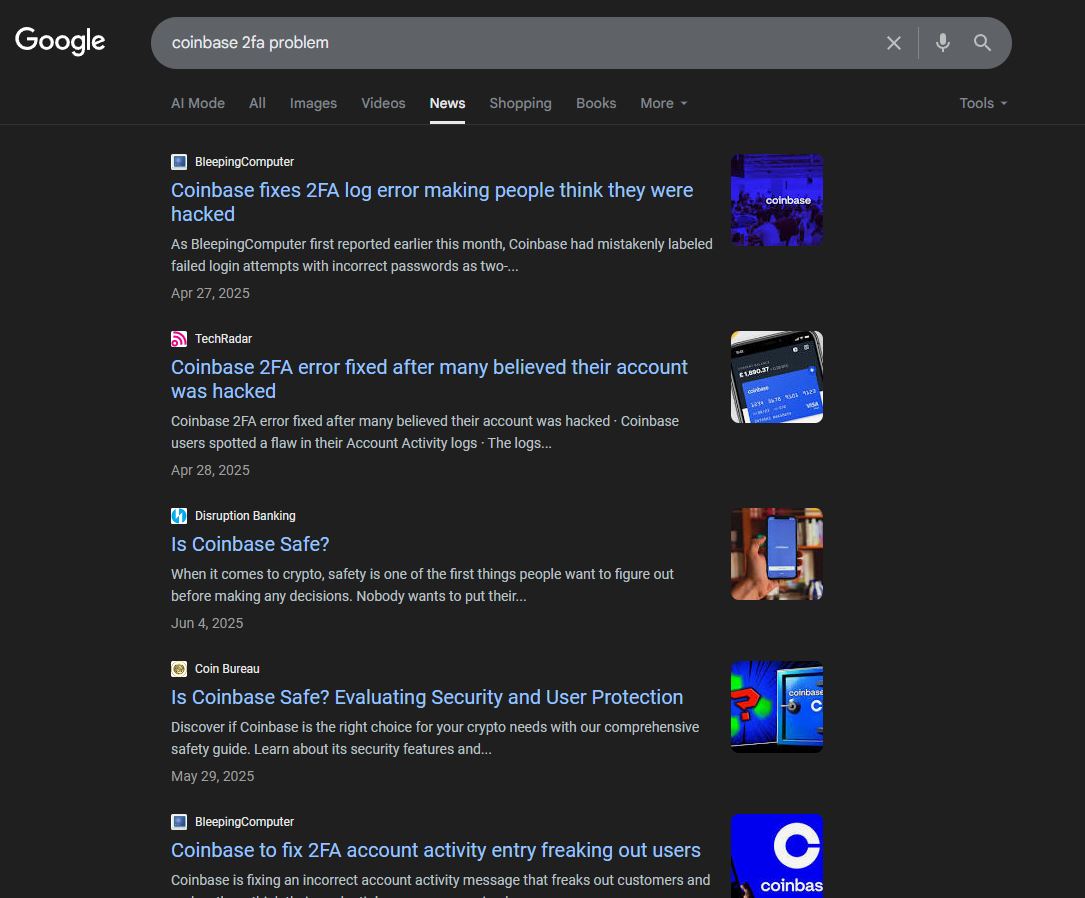Switch to AI Mode tab
Screen dimensions: 1085x898
(198, 103)
